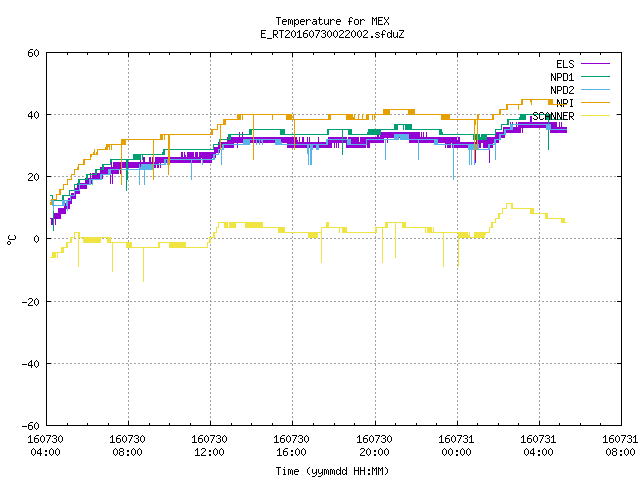Click the x-axis tick label 160731 08:00

[x=620, y=445]
